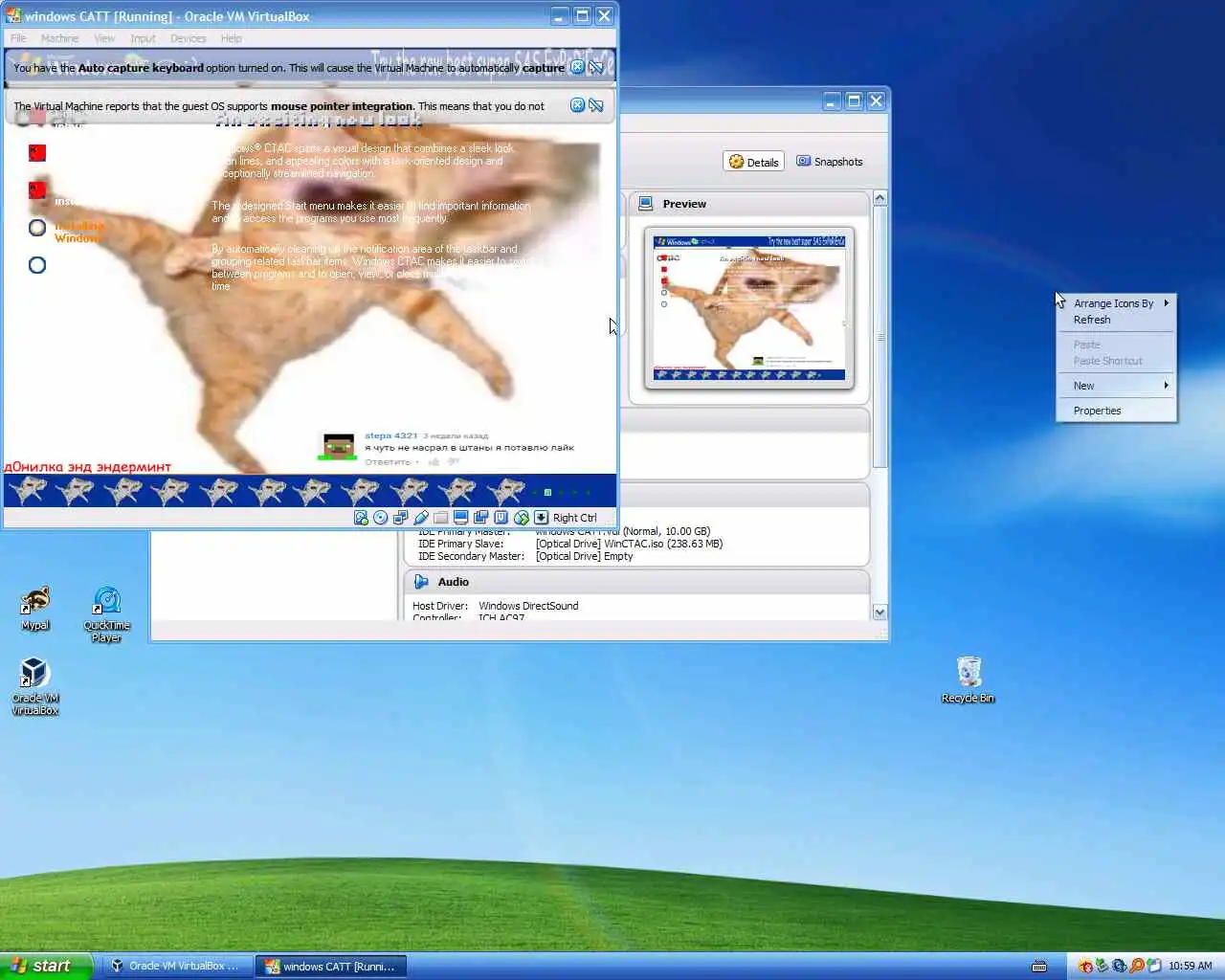Viewport: 1225px width, 980px height.
Task: Click the stepa 4321 username link
Action: (x=390, y=435)
